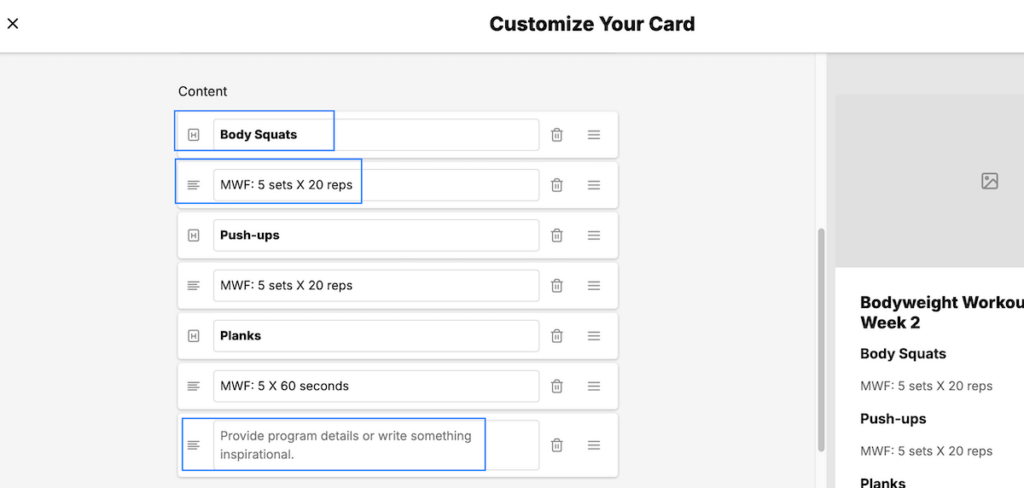Click drag handle for the placeholder row

594,445
